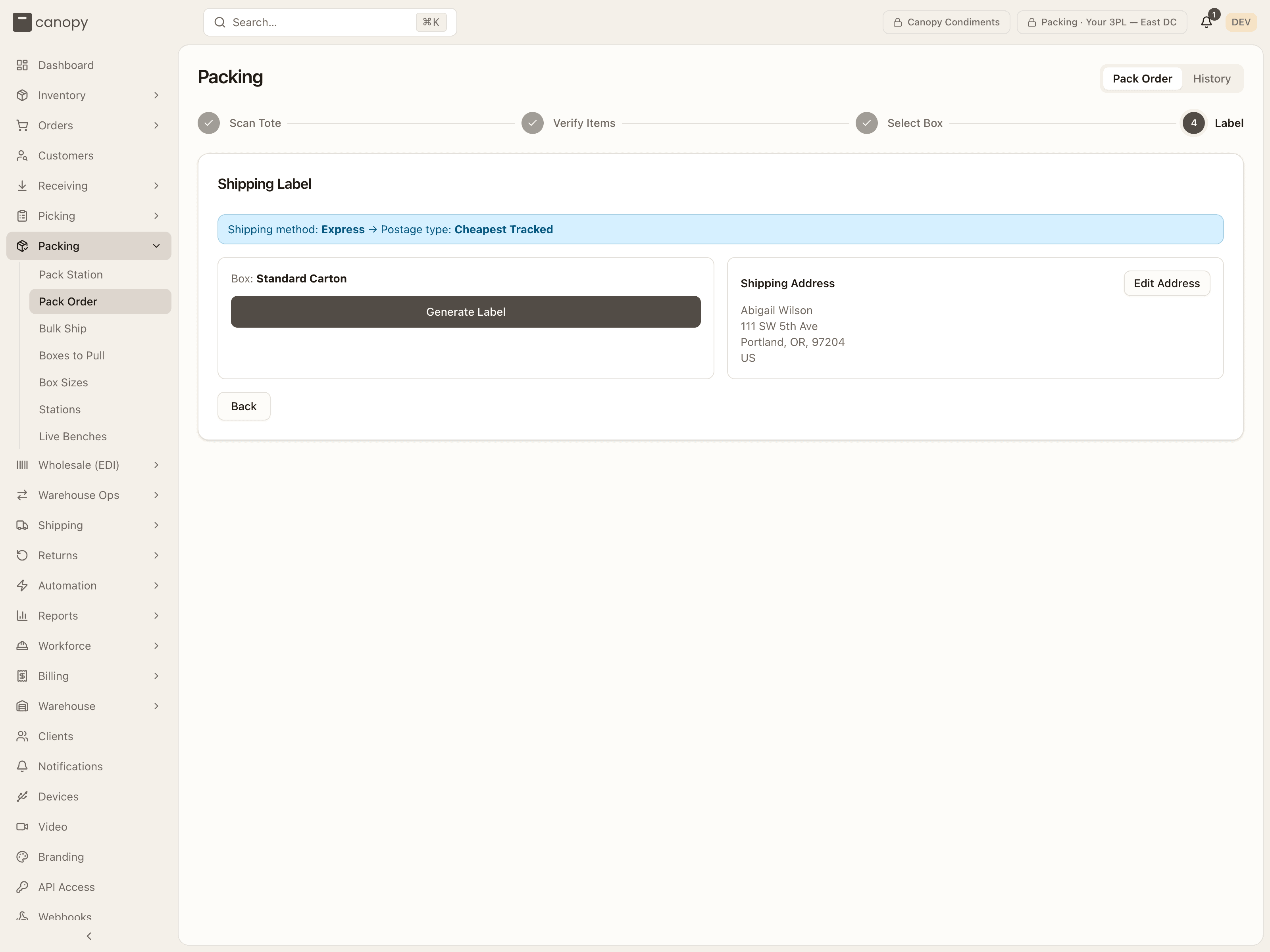Expand the Receiving chevron
Screen dimensions: 1270x952
(156, 186)
